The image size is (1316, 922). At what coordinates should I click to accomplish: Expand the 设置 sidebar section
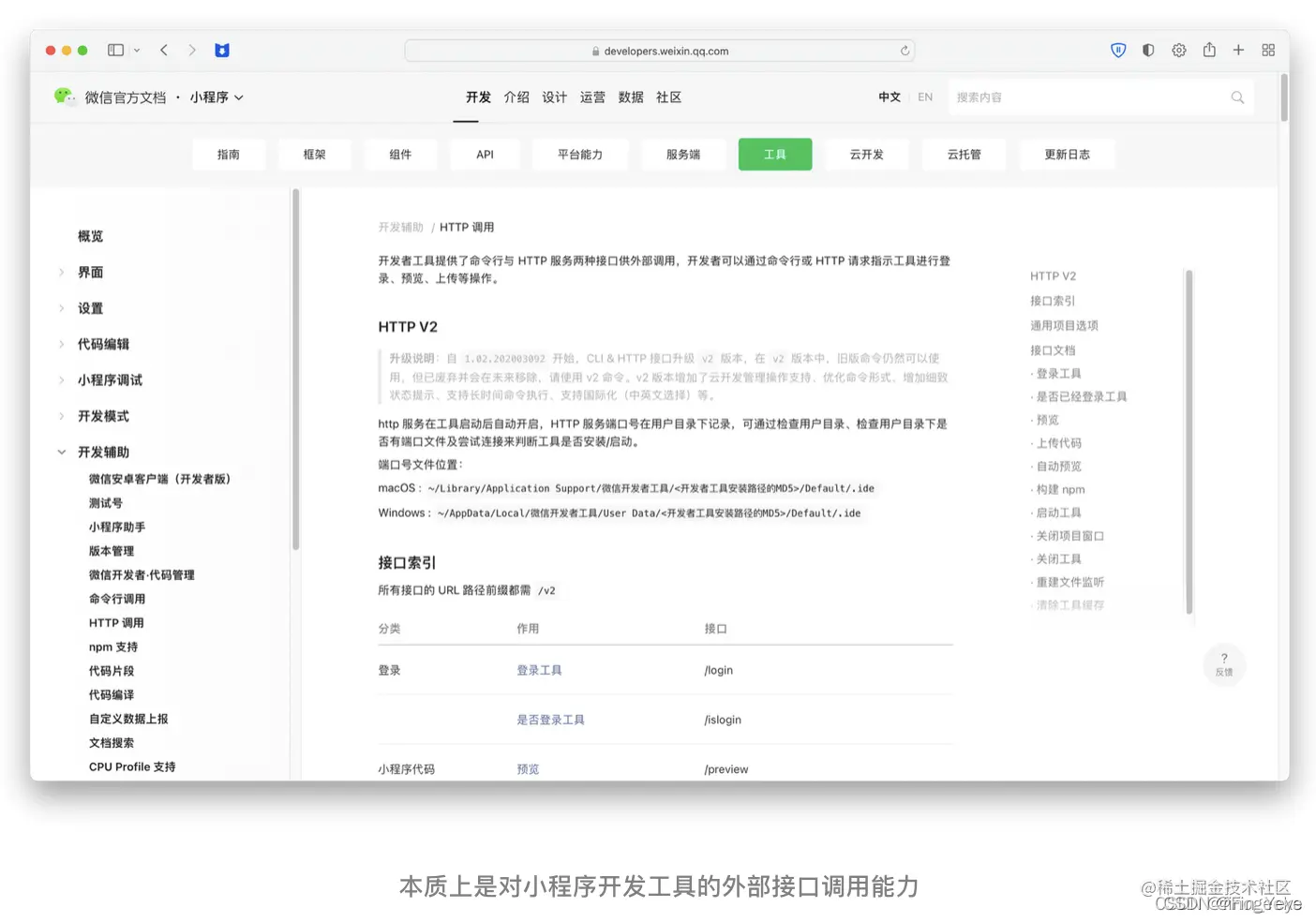tap(91, 308)
